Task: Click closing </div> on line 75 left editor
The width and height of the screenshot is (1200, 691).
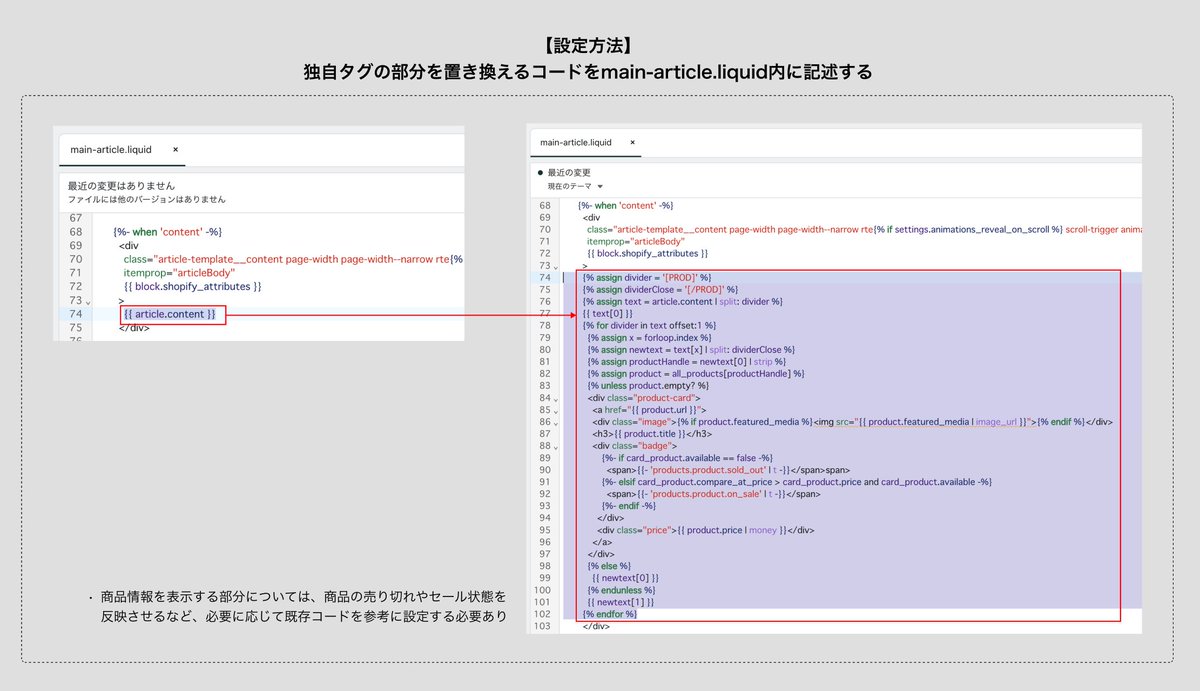Action: coord(134,328)
